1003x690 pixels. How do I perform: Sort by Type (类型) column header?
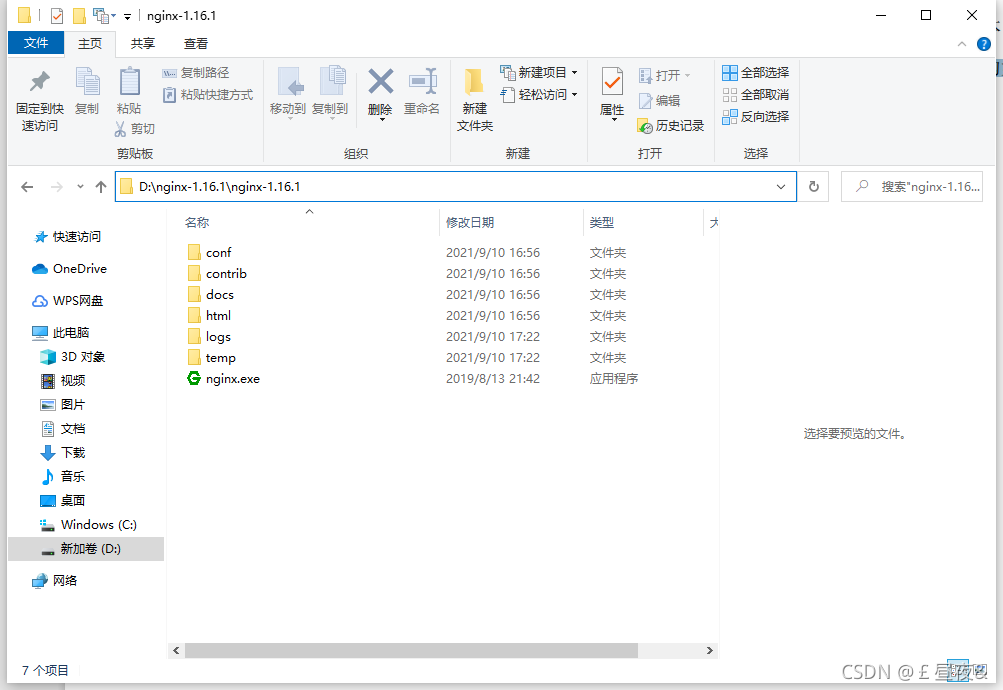[602, 223]
